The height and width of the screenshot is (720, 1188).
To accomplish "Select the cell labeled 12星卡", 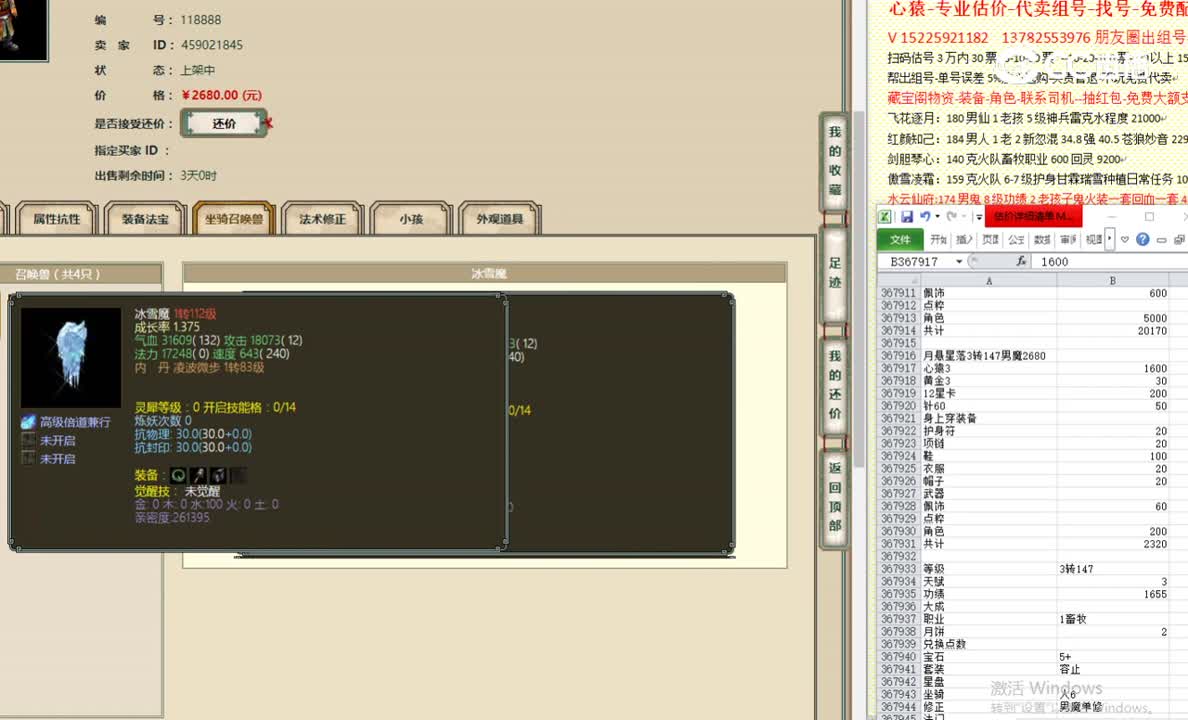I will pyautogui.click(x=989, y=393).
